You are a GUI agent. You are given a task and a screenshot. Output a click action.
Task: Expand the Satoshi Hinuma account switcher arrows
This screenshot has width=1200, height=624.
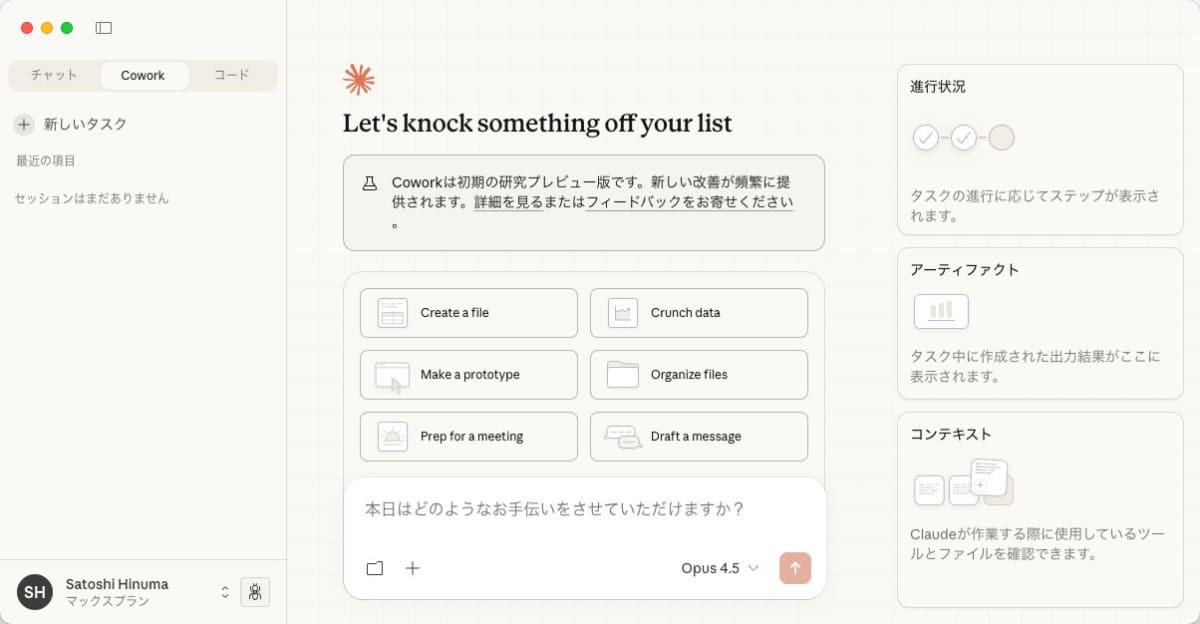pos(225,592)
